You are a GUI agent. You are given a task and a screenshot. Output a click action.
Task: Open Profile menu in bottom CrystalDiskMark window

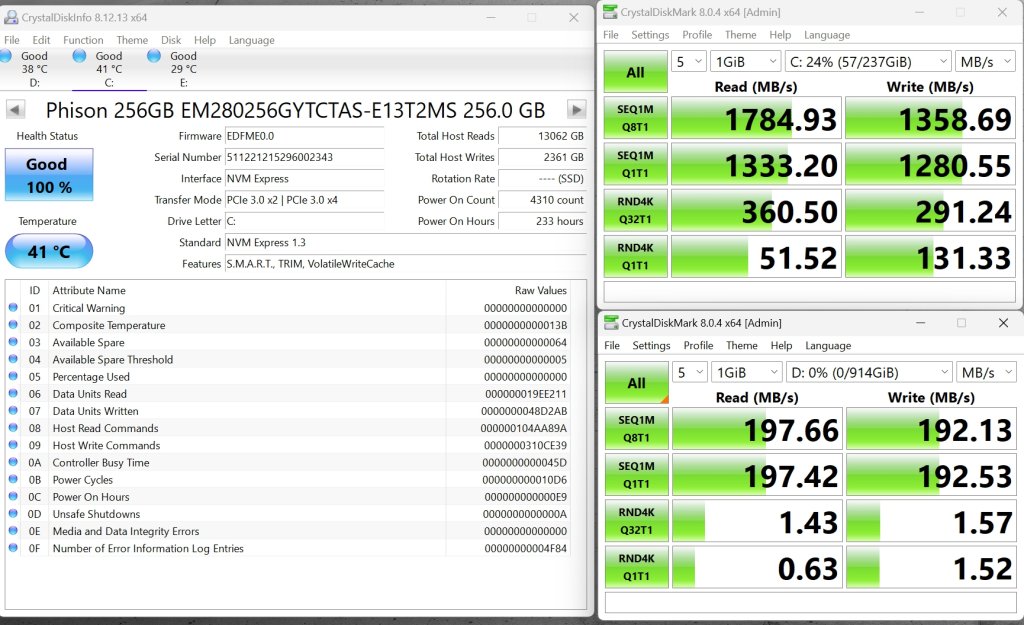[698, 345]
